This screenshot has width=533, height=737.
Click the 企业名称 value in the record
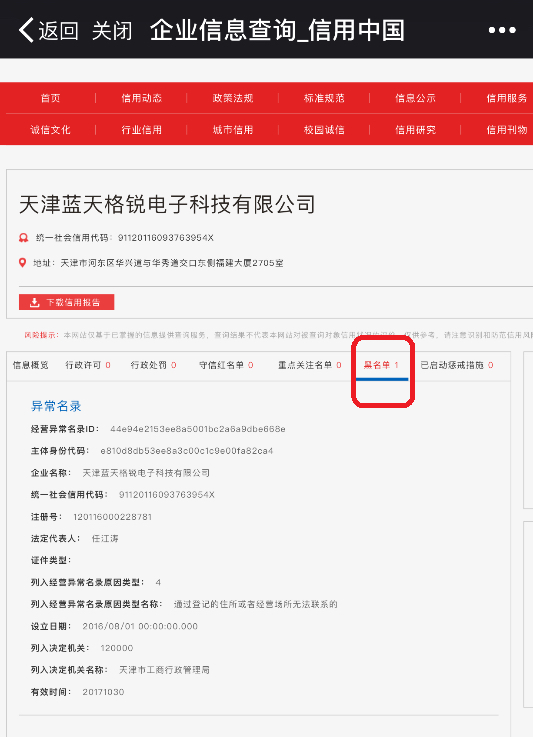[x=146, y=473]
